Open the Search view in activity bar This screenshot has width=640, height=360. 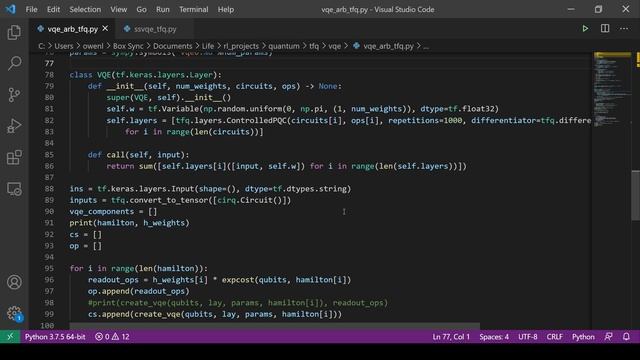coord(14,63)
